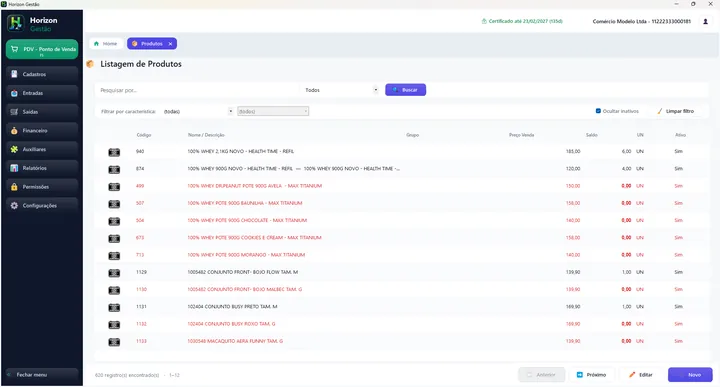Click the Configurações gear icon

point(14,206)
